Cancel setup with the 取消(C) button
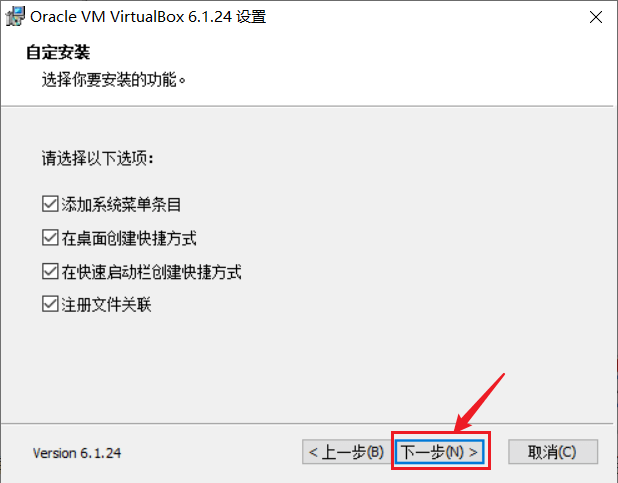Screen dimensions: 618x483 (x=553, y=452)
